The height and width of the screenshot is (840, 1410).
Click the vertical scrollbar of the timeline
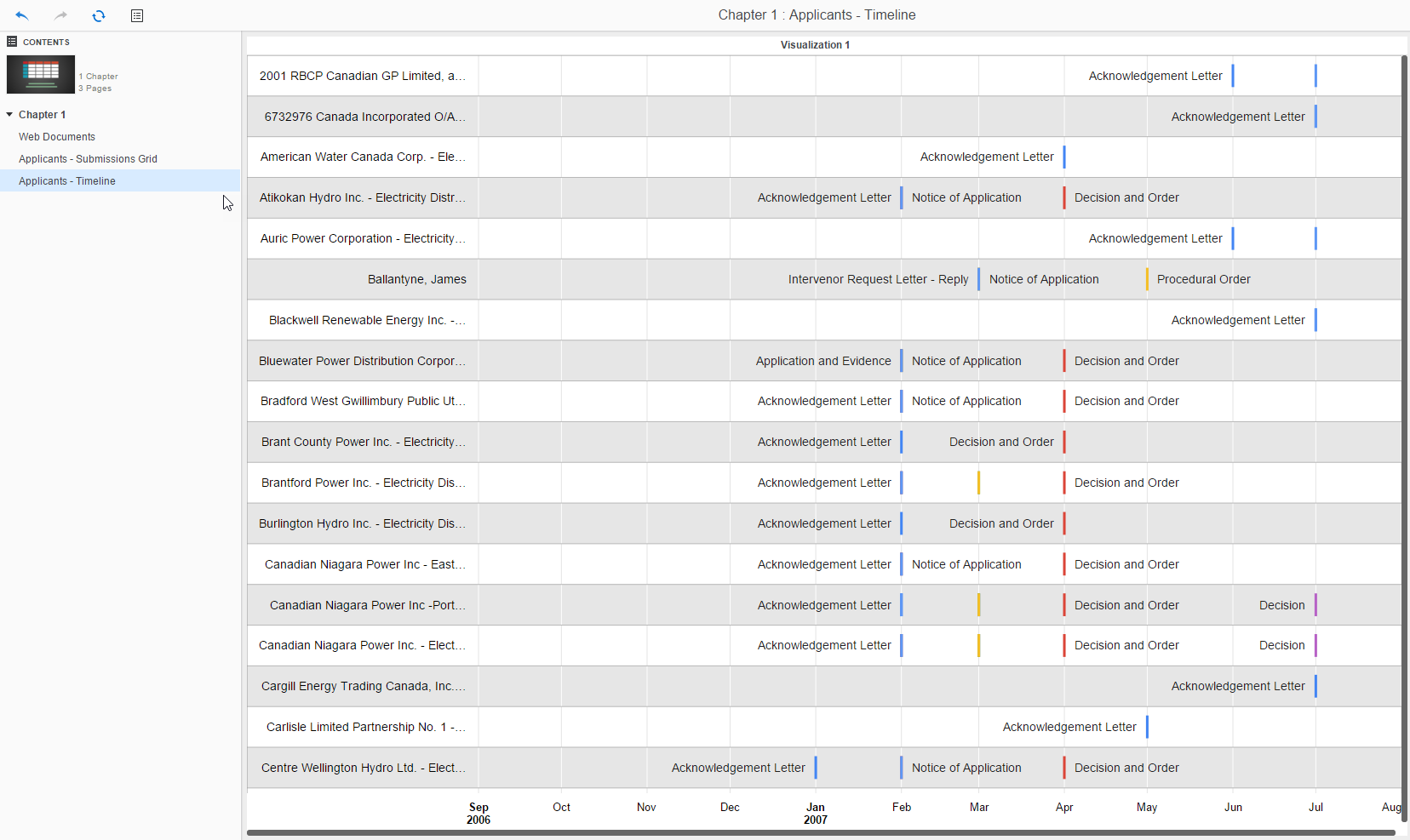[1404, 438]
